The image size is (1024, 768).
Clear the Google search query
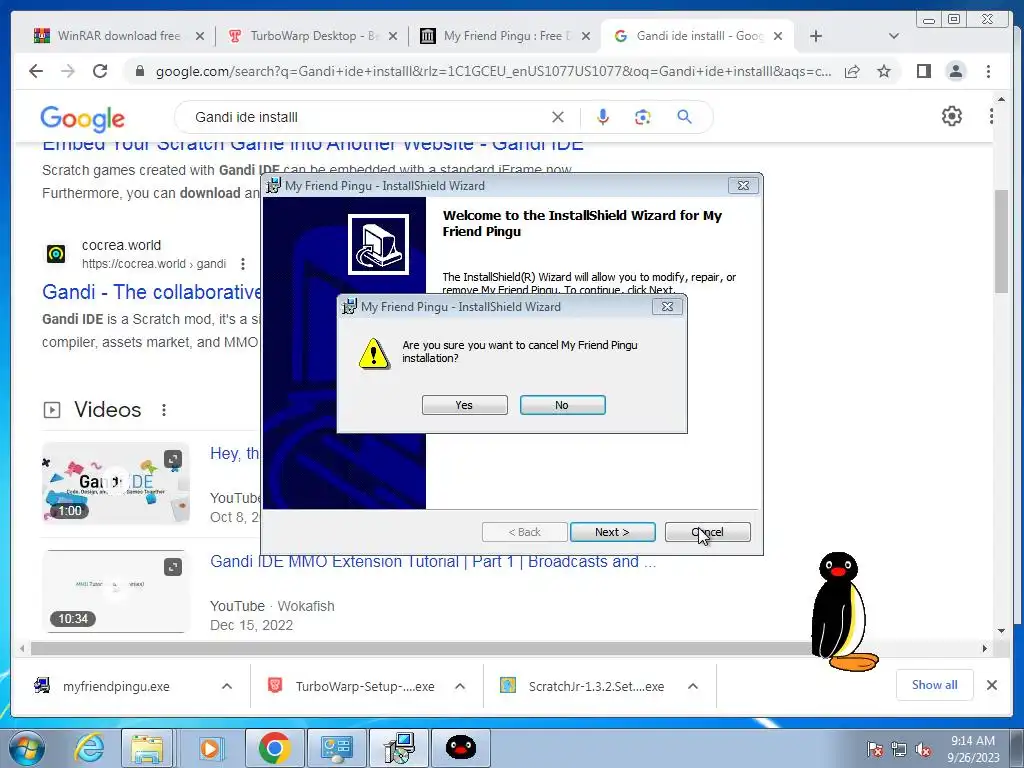[558, 117]
